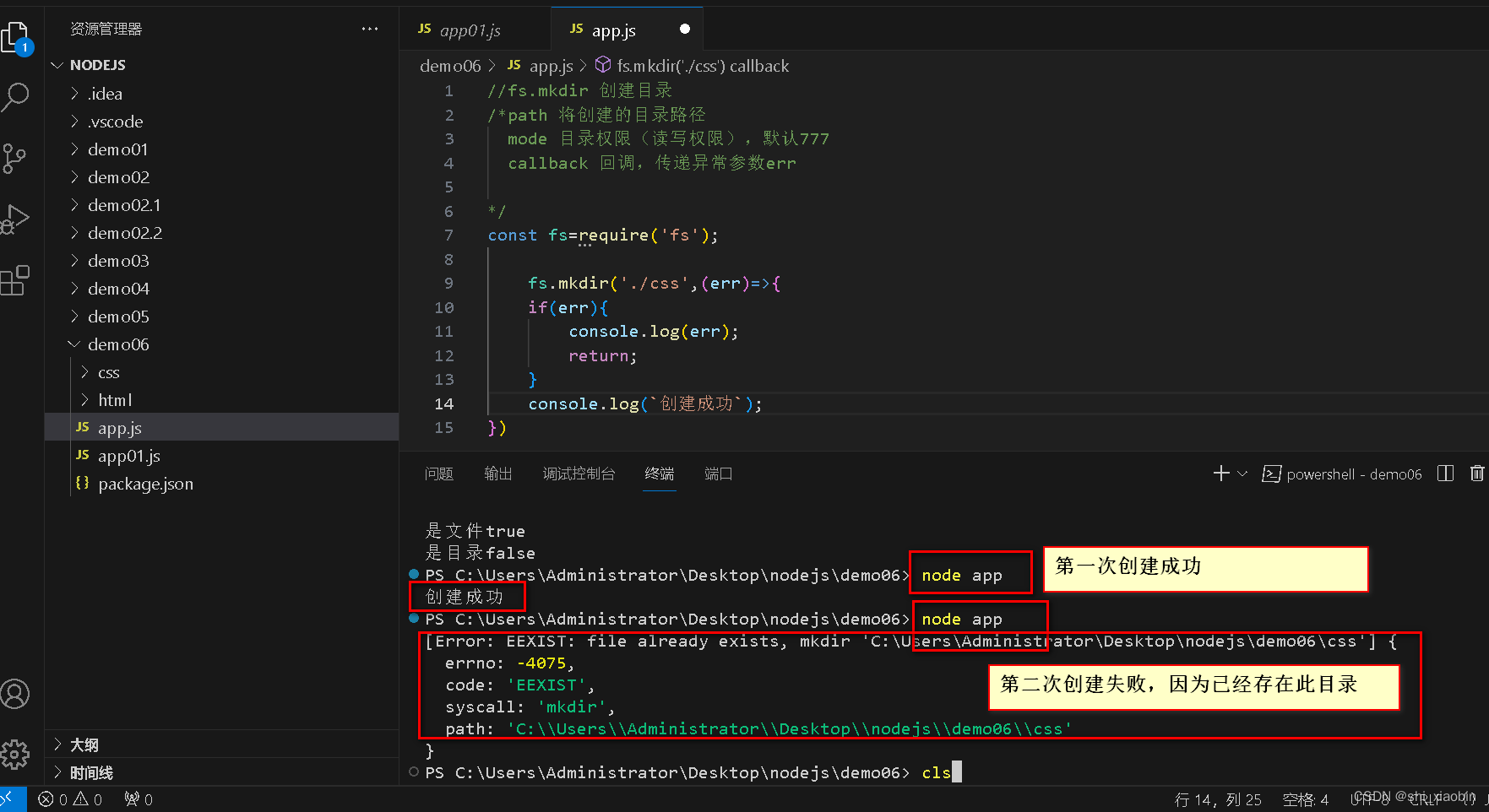Expand the 大纲 outline section
Image resolution: width=1489 pixels, height=812 pixels.
[x=221, y=744]
